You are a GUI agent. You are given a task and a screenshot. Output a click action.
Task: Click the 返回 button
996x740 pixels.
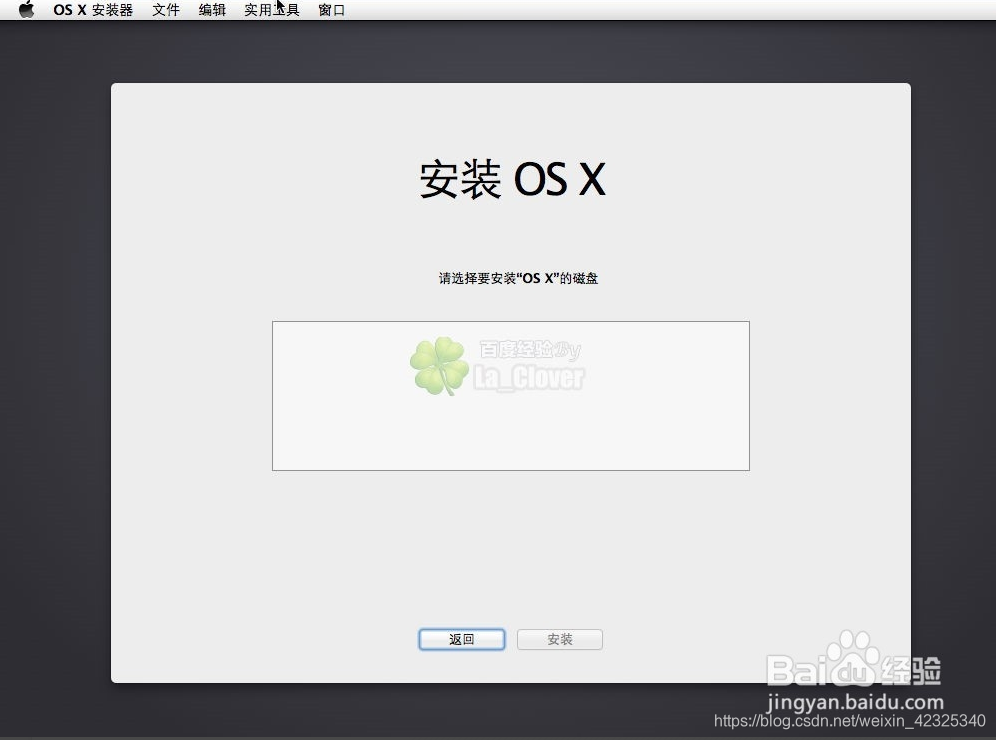click(462, 639)
